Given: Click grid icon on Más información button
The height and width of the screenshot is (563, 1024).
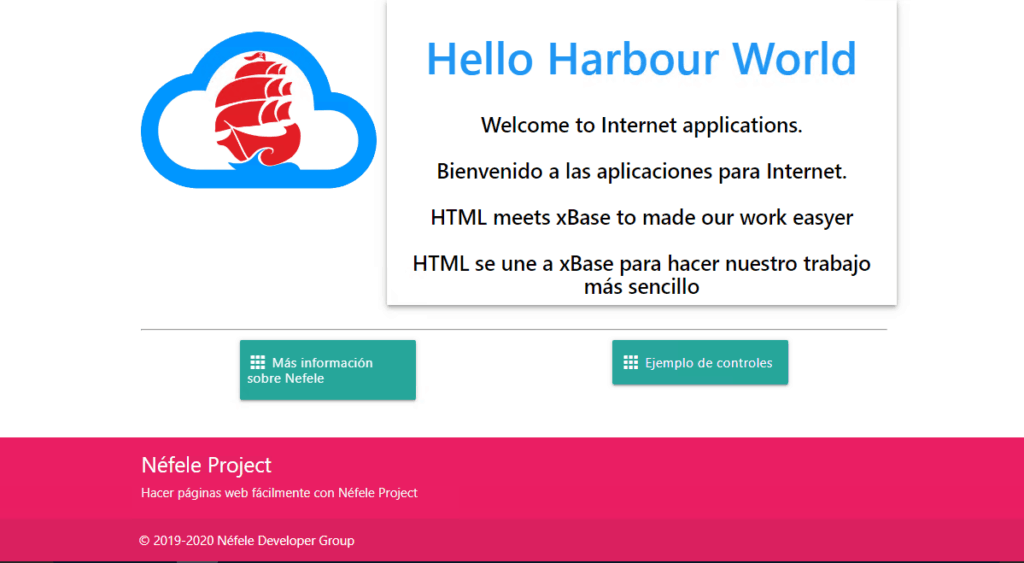Looking at the screenshot, I should coord(257,362).
